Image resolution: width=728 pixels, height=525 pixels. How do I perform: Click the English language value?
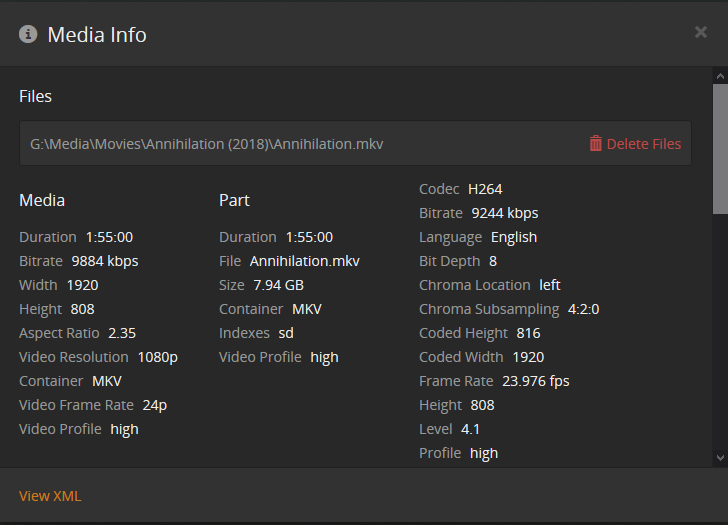point(514,237)
